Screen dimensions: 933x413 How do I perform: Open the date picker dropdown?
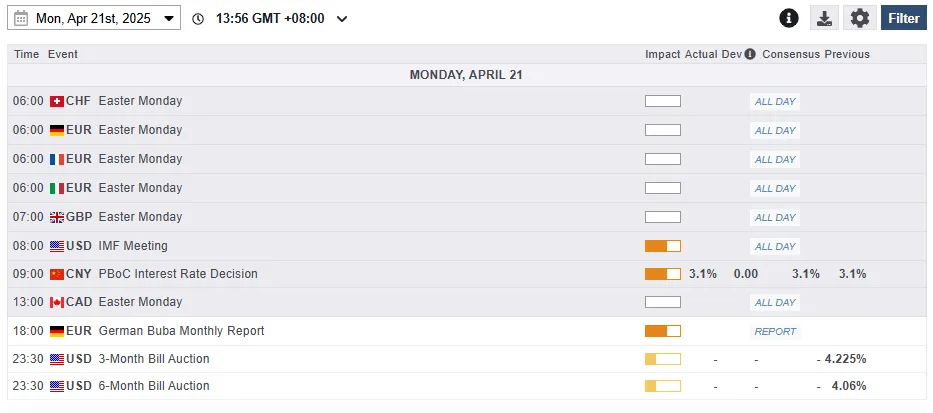point(168,19)
